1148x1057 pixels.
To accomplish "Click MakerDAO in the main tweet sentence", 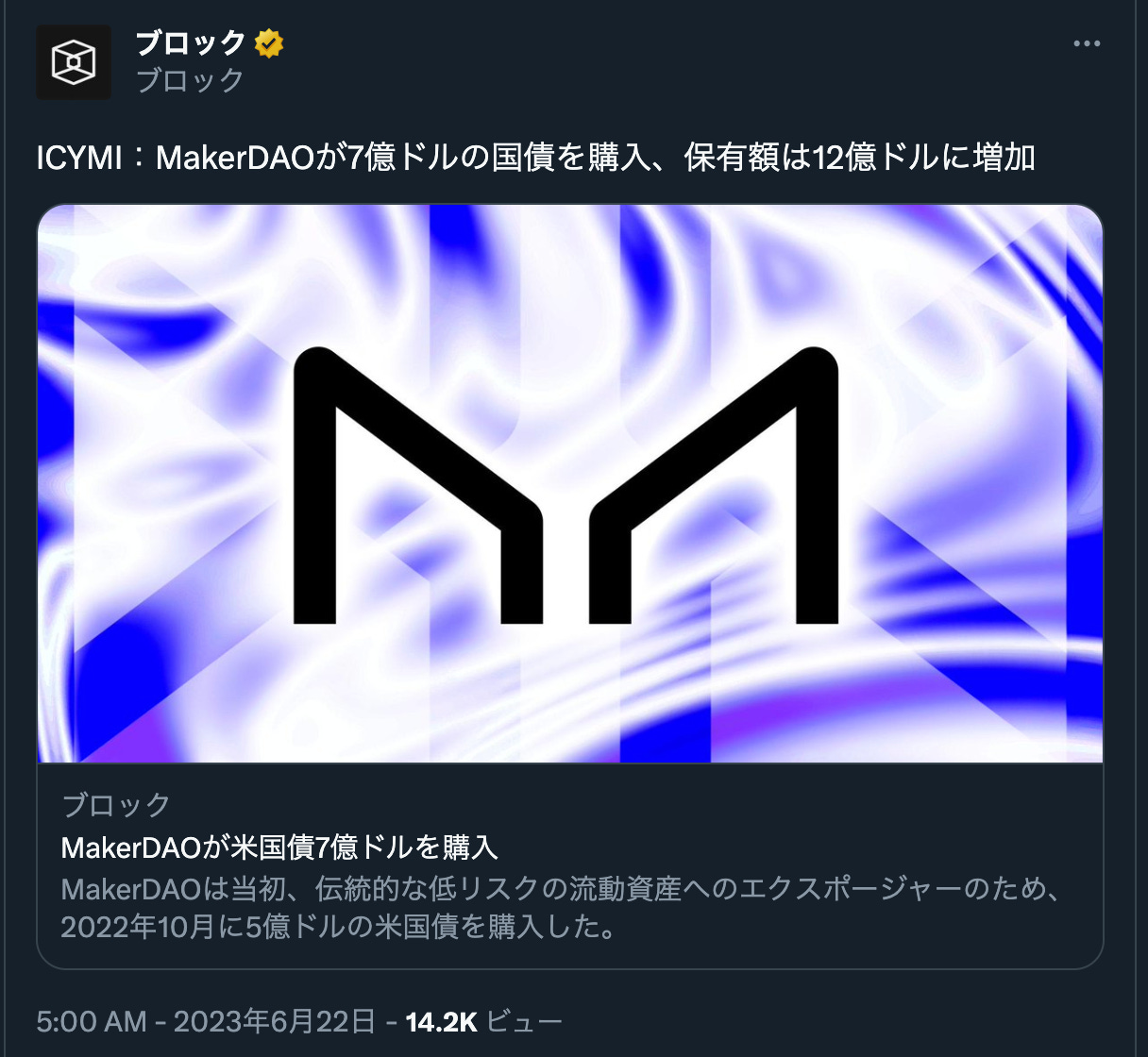I will pyautogui.click(x=235, y=158).
